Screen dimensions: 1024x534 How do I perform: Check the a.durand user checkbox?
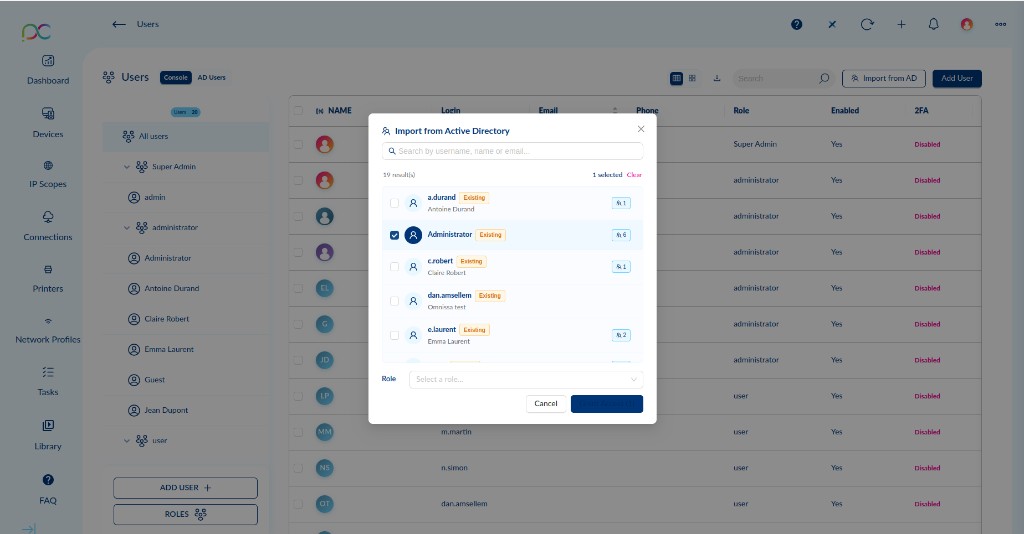pyautogui.click(x=394, y=203)
